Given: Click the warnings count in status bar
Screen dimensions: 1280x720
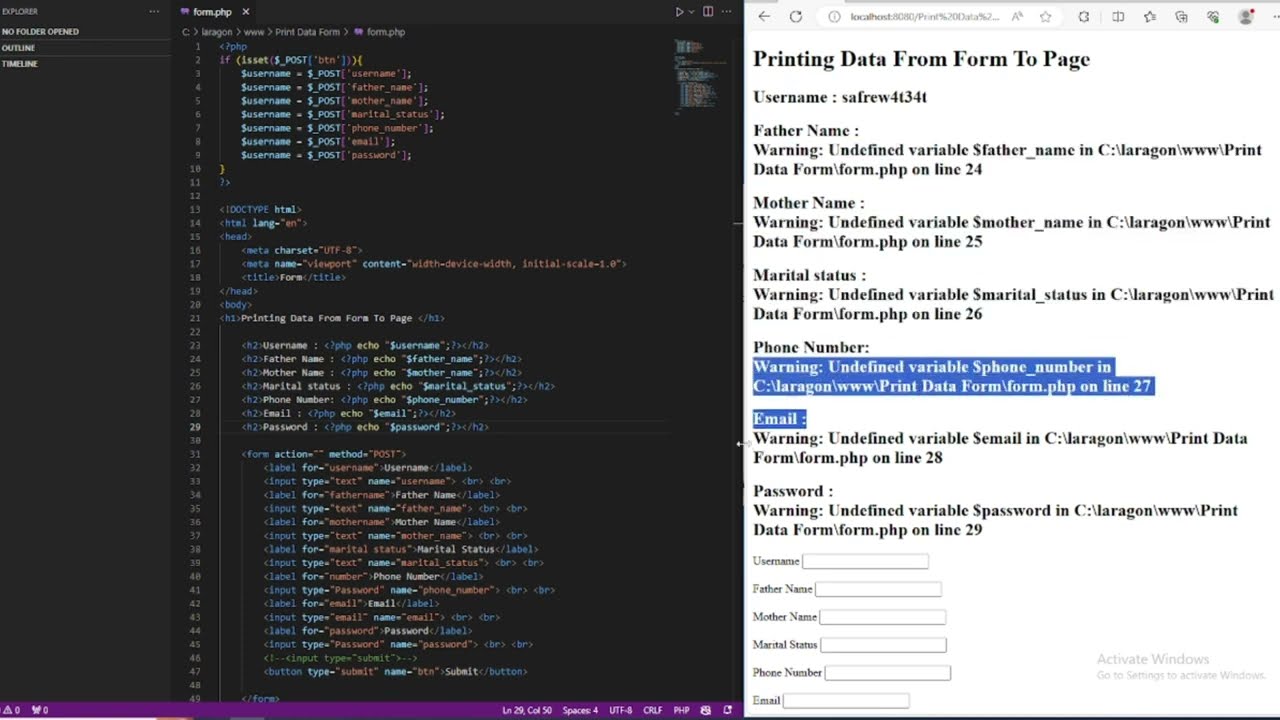Looking at the screenshot, I should [12, 710].
